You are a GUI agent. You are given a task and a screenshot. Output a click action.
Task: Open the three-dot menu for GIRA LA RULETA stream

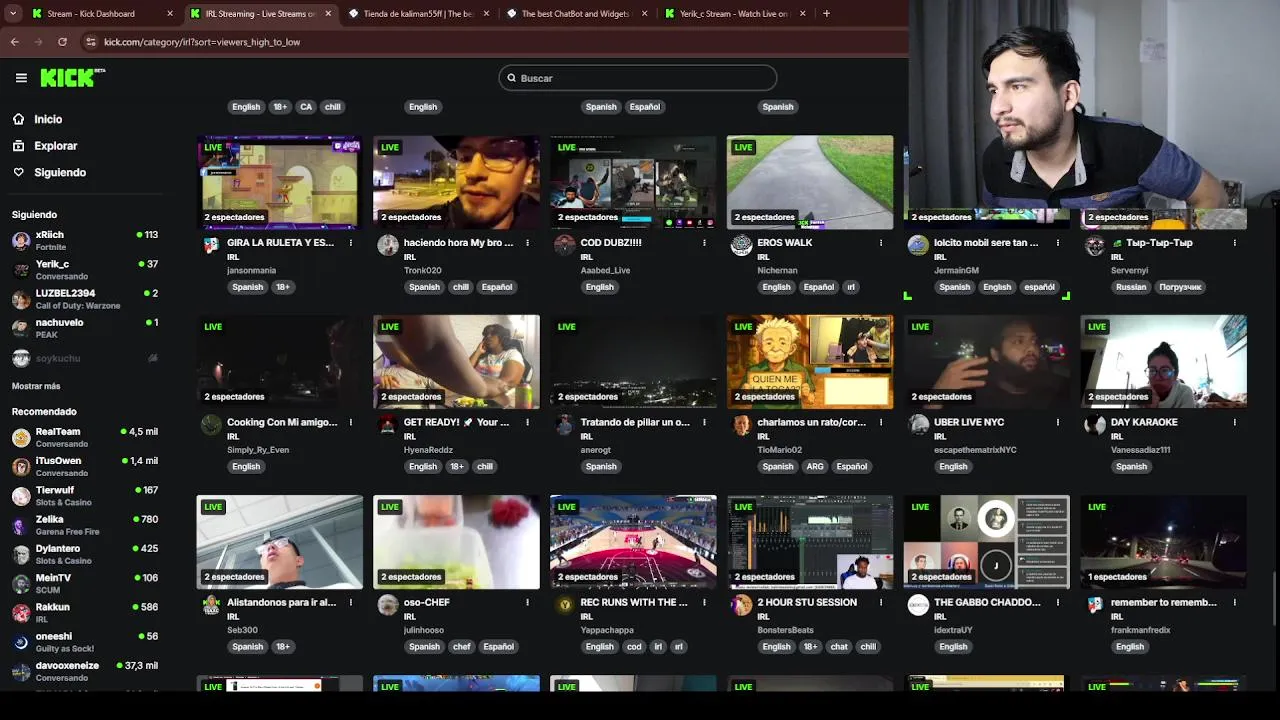[x=350, y=243]
